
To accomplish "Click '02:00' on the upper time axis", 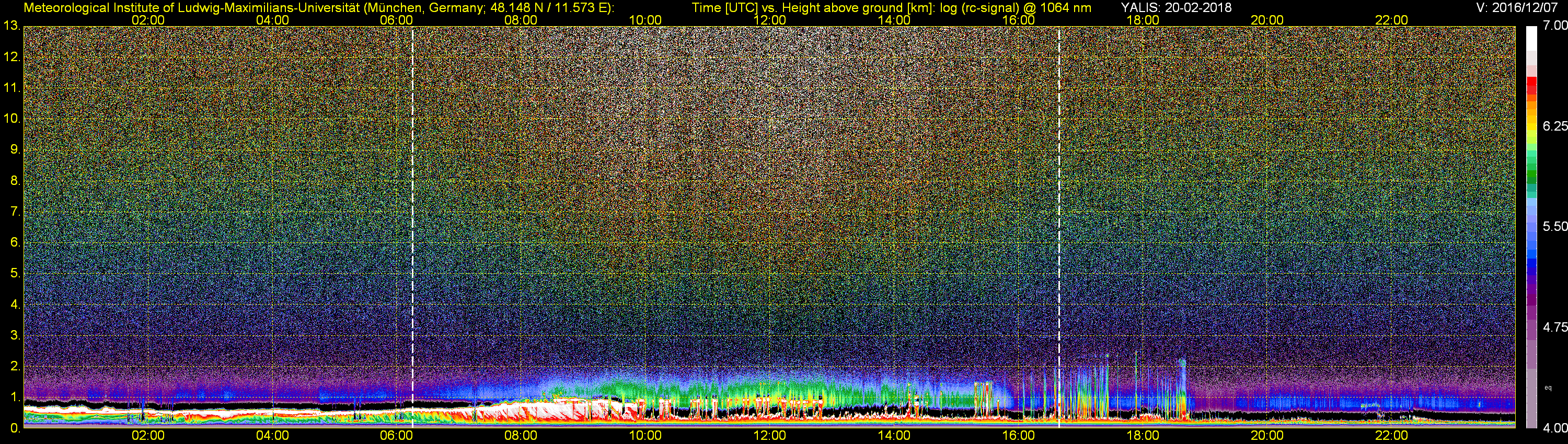I will click(x=148, y=20).
